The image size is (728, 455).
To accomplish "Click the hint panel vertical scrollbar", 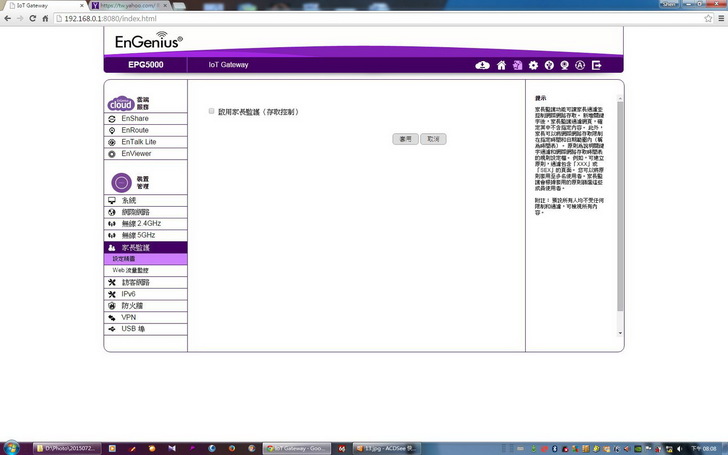I will tap(619, 200).
